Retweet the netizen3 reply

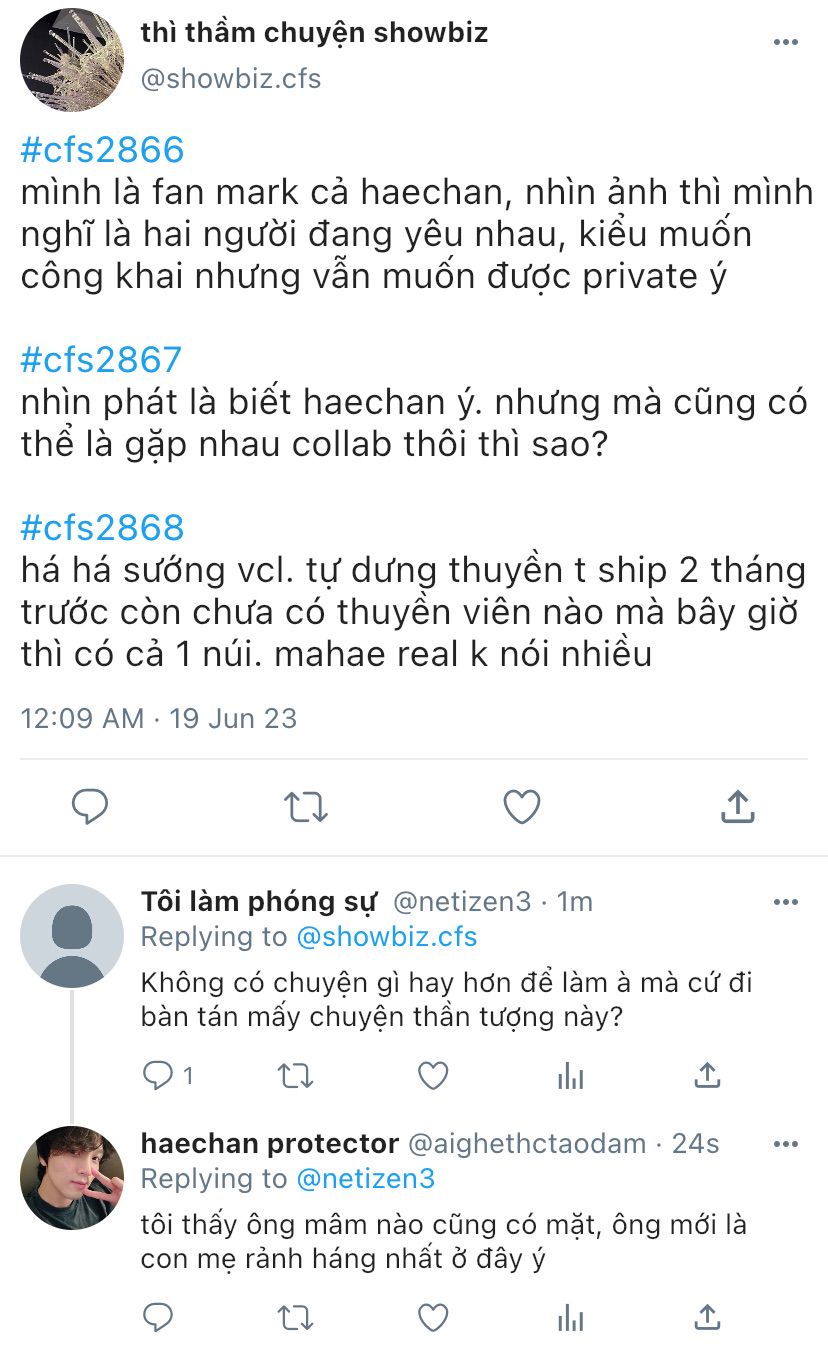click(x=295, y=1075)
